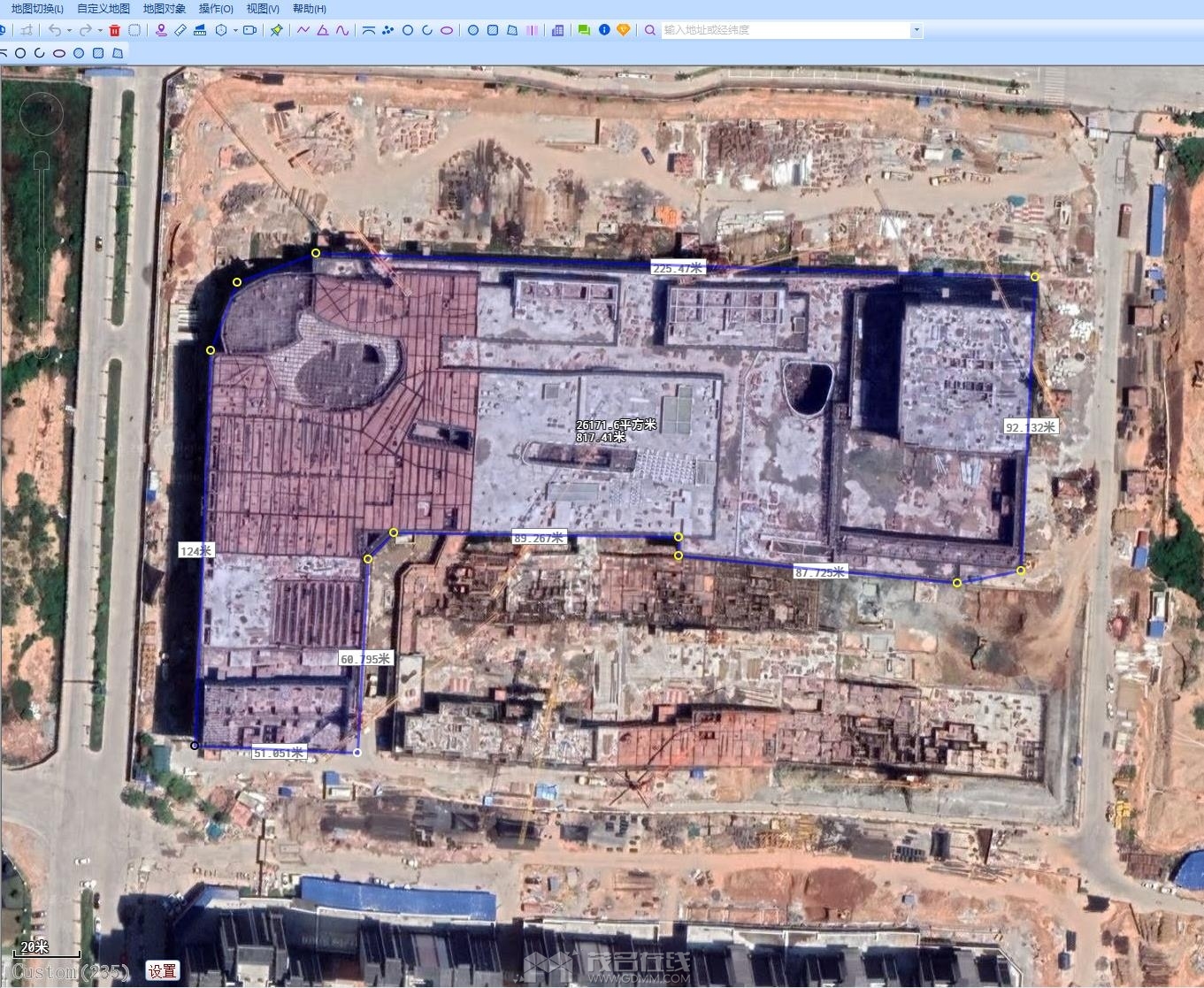Click the 帮助 menu item

point(309,9)
